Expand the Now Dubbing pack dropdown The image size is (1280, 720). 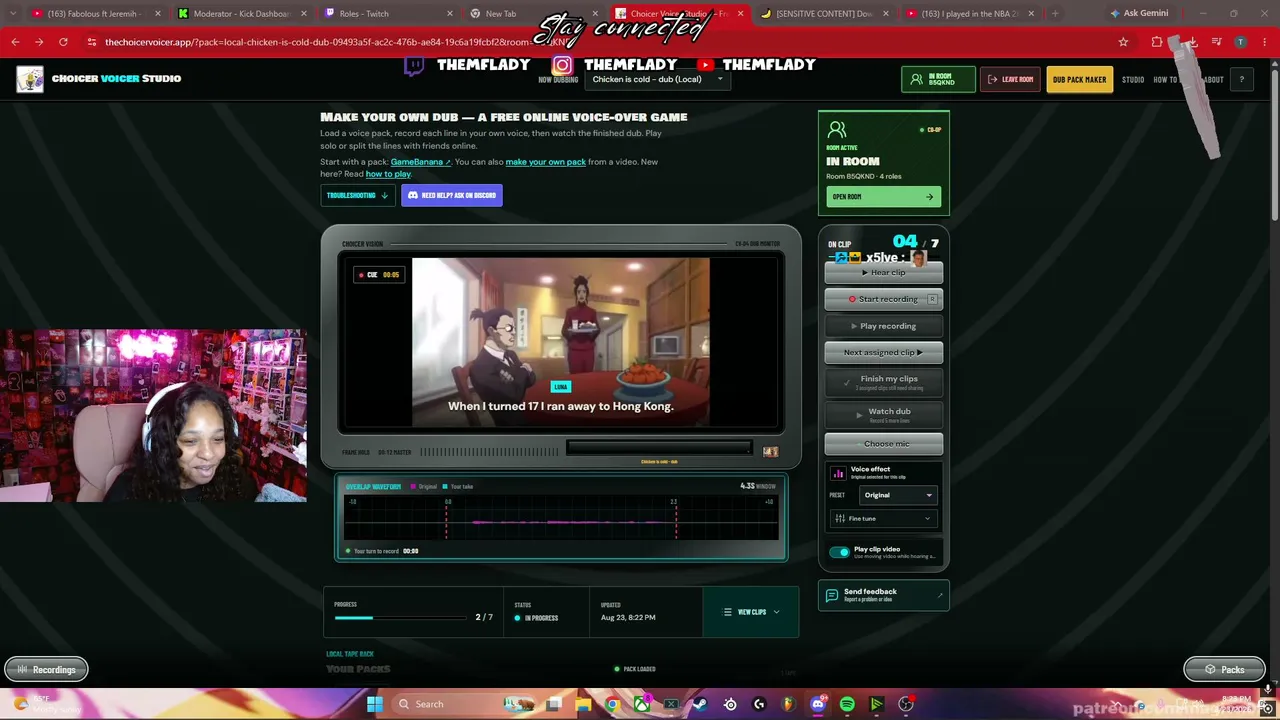coord(657,79)
